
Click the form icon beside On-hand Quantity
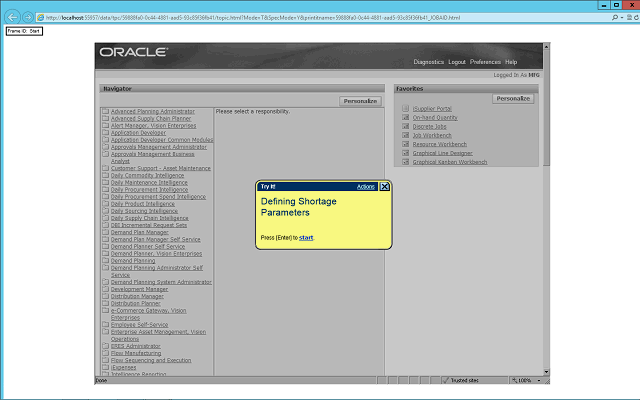click(405, 118)
